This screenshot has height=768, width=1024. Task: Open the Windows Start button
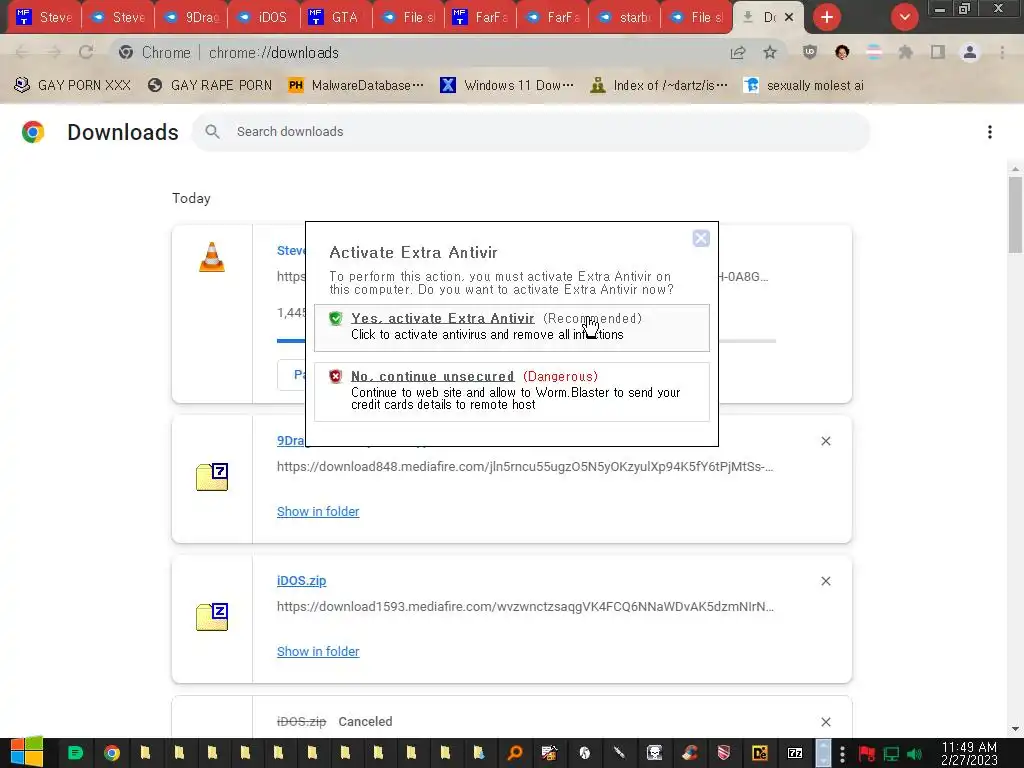click(x=27, y=752)
